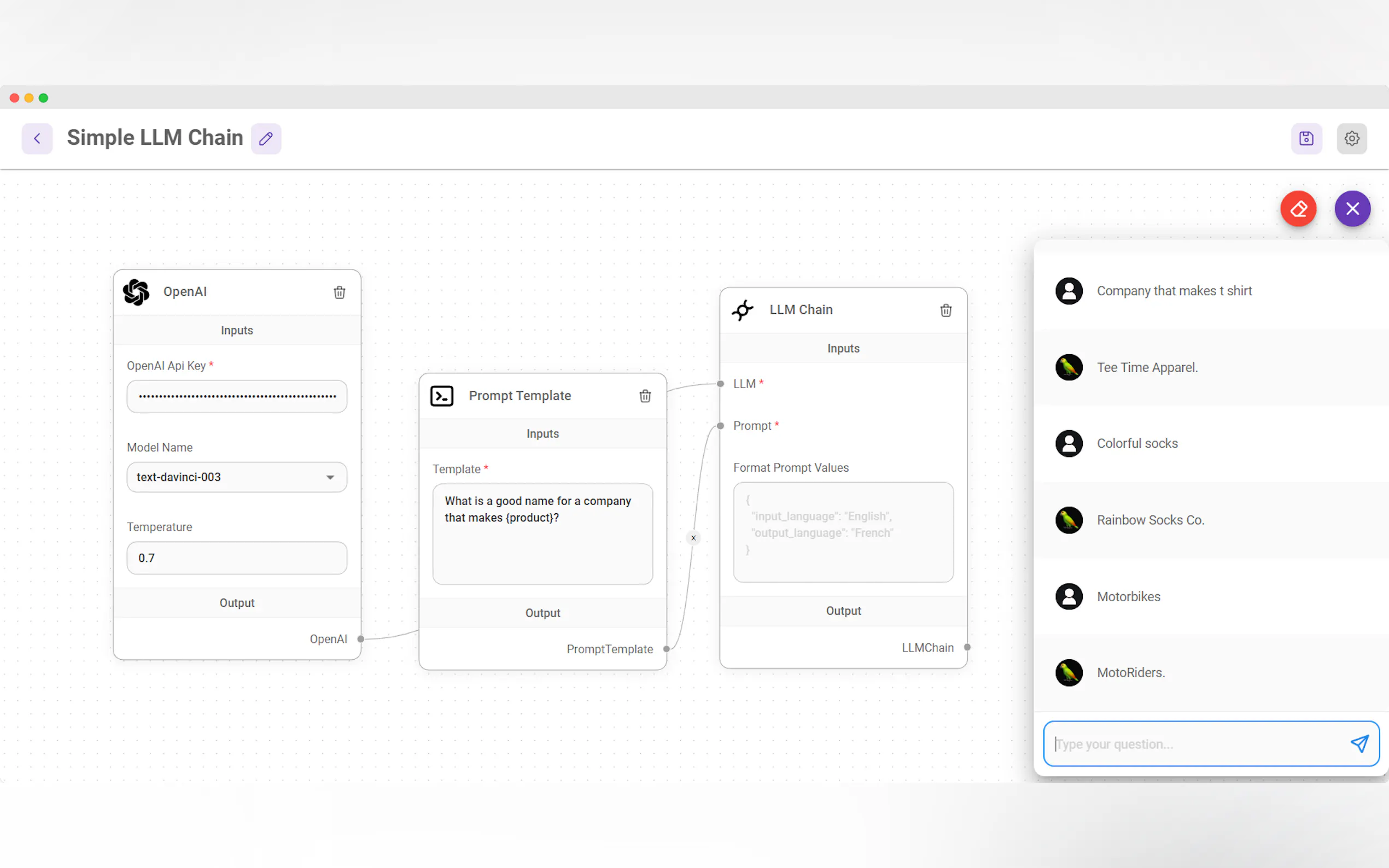Image resolution: width=1389 pixels, height=868 pixels.
Task: Send message with the paper plane icon
Action: coord(1359,744)
